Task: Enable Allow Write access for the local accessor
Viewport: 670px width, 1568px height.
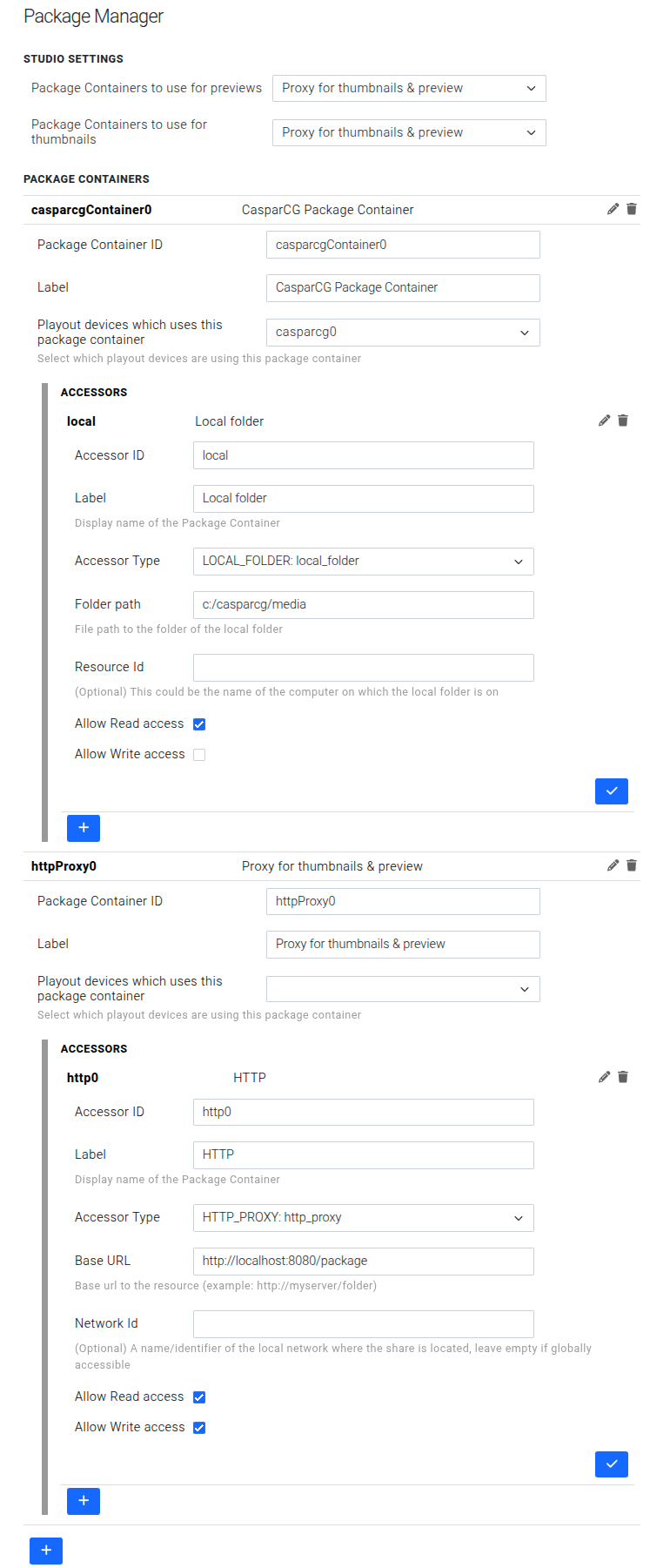Action: [199, 754]
